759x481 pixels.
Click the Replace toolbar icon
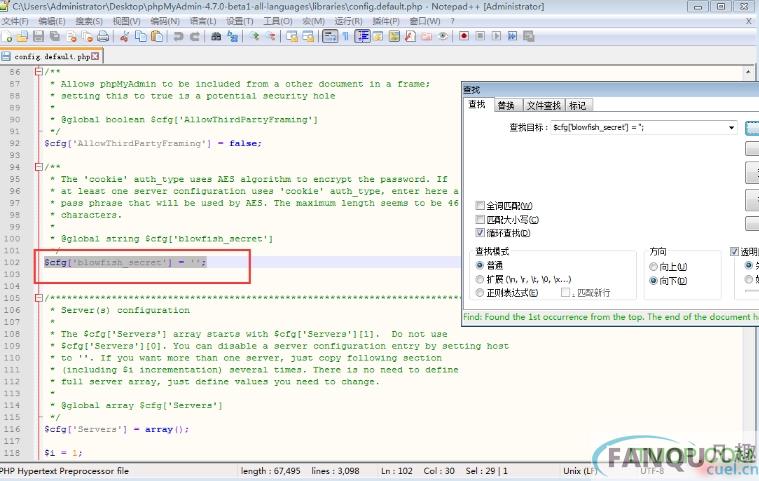pyautogui.click(x=233, y=36)
